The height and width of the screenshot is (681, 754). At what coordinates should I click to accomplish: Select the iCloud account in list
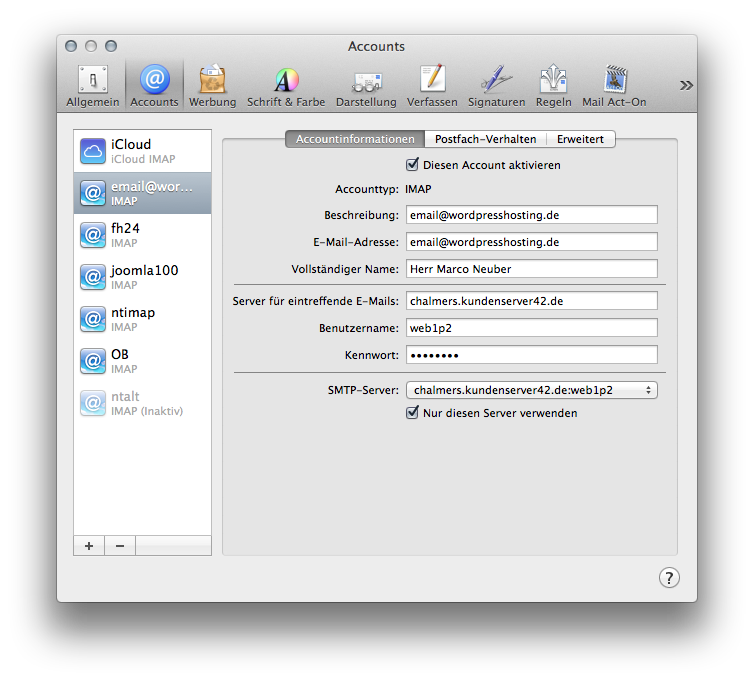(142, 151)
